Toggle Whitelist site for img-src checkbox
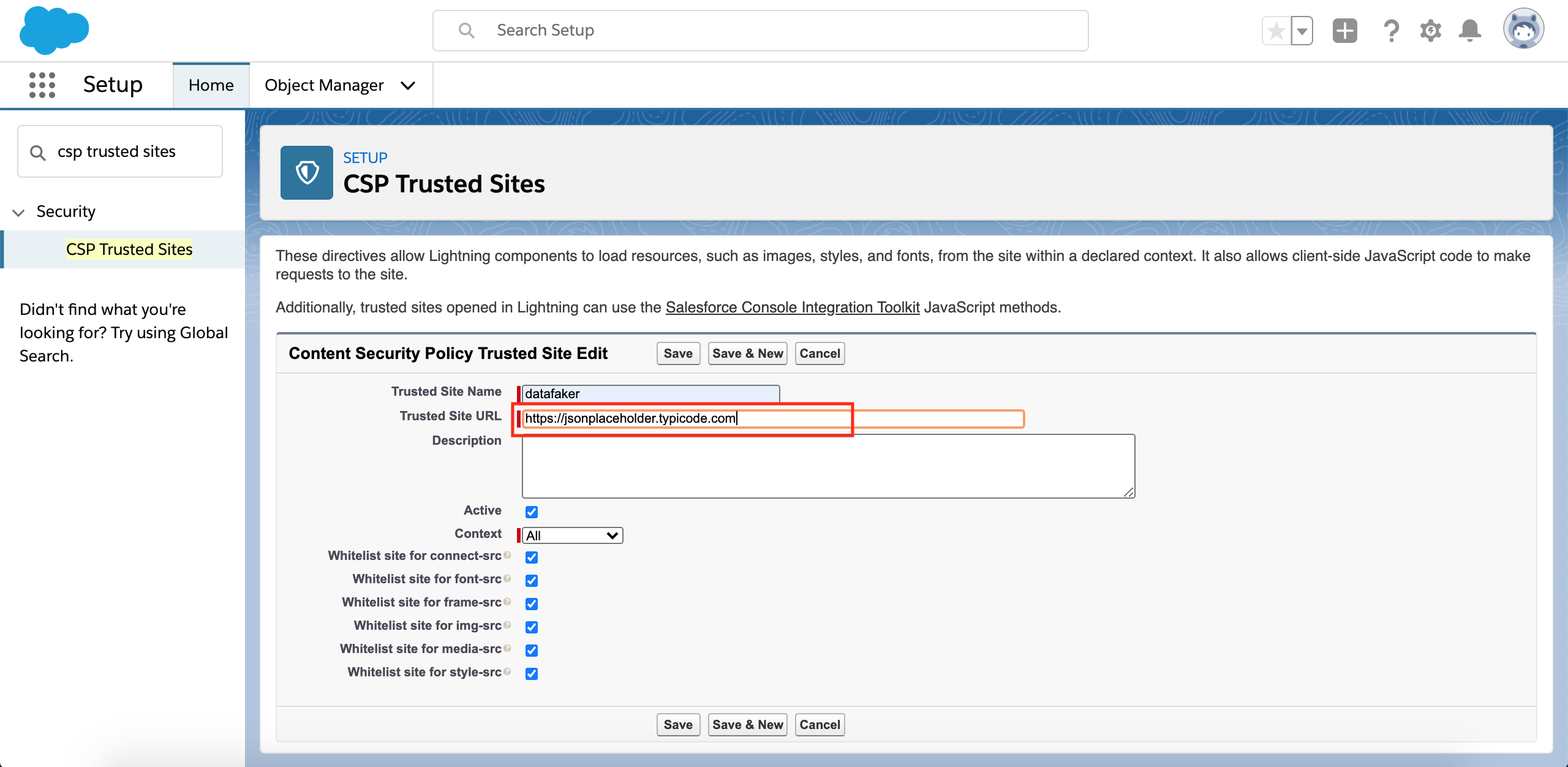Image resolution: width=1568 pixels, height=767 pixels. (531, 627)
